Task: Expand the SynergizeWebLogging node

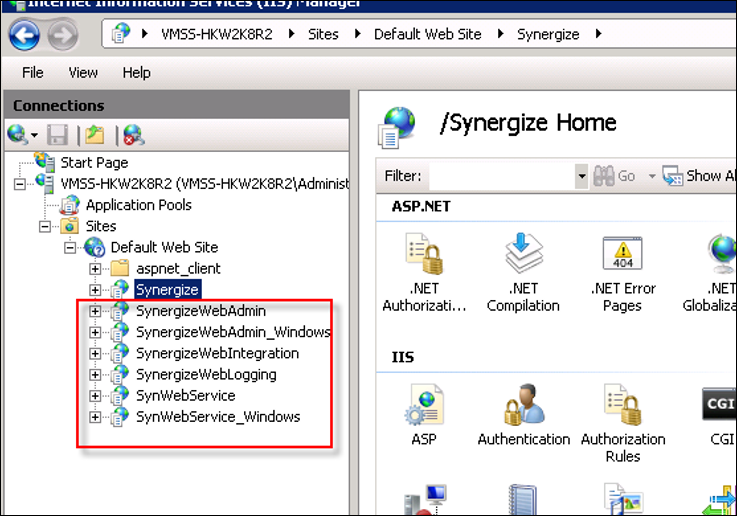Action: [x=95, y=375]
